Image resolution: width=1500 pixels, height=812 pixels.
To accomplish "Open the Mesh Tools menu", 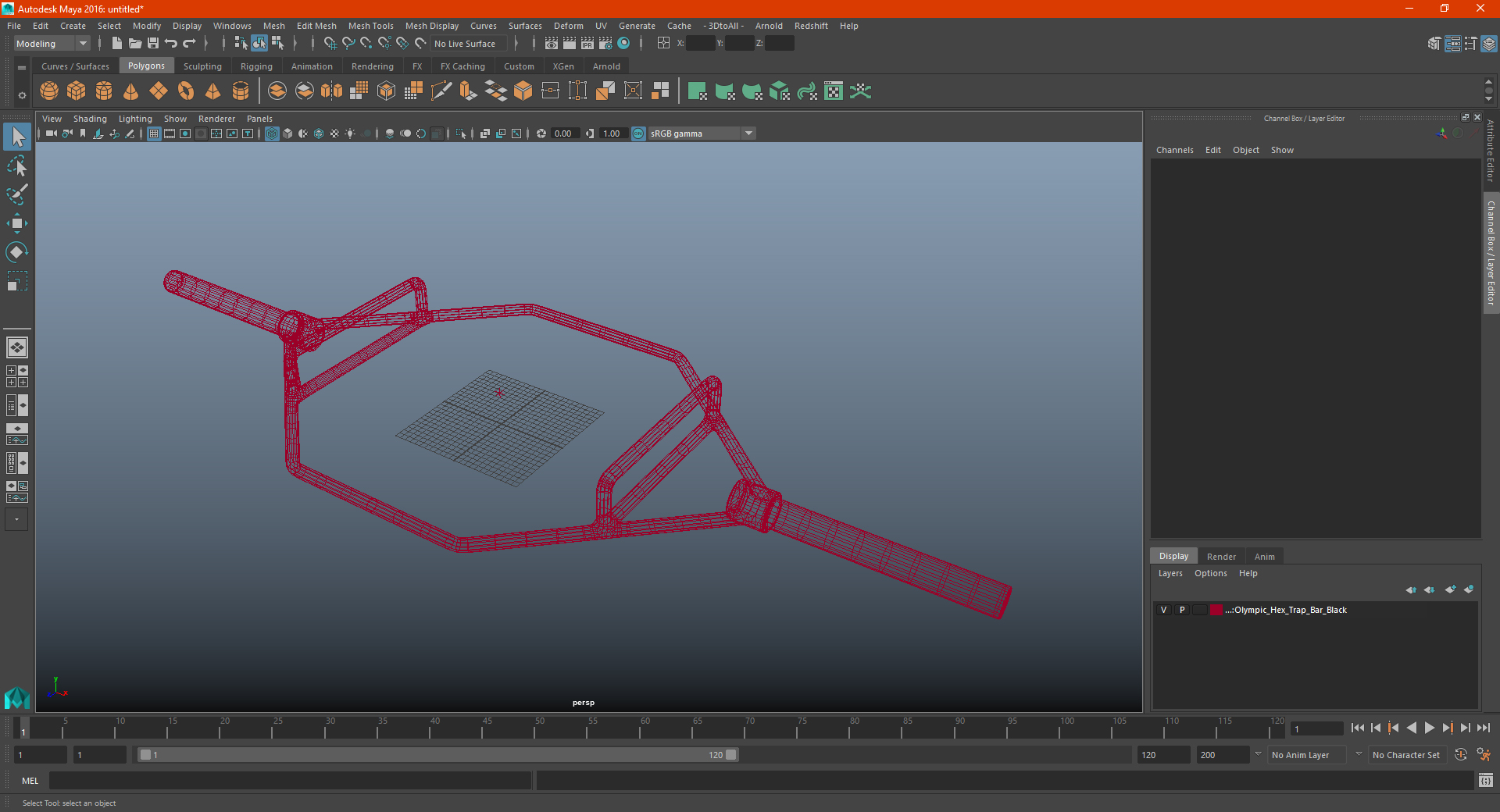I will tap(370, 26).
